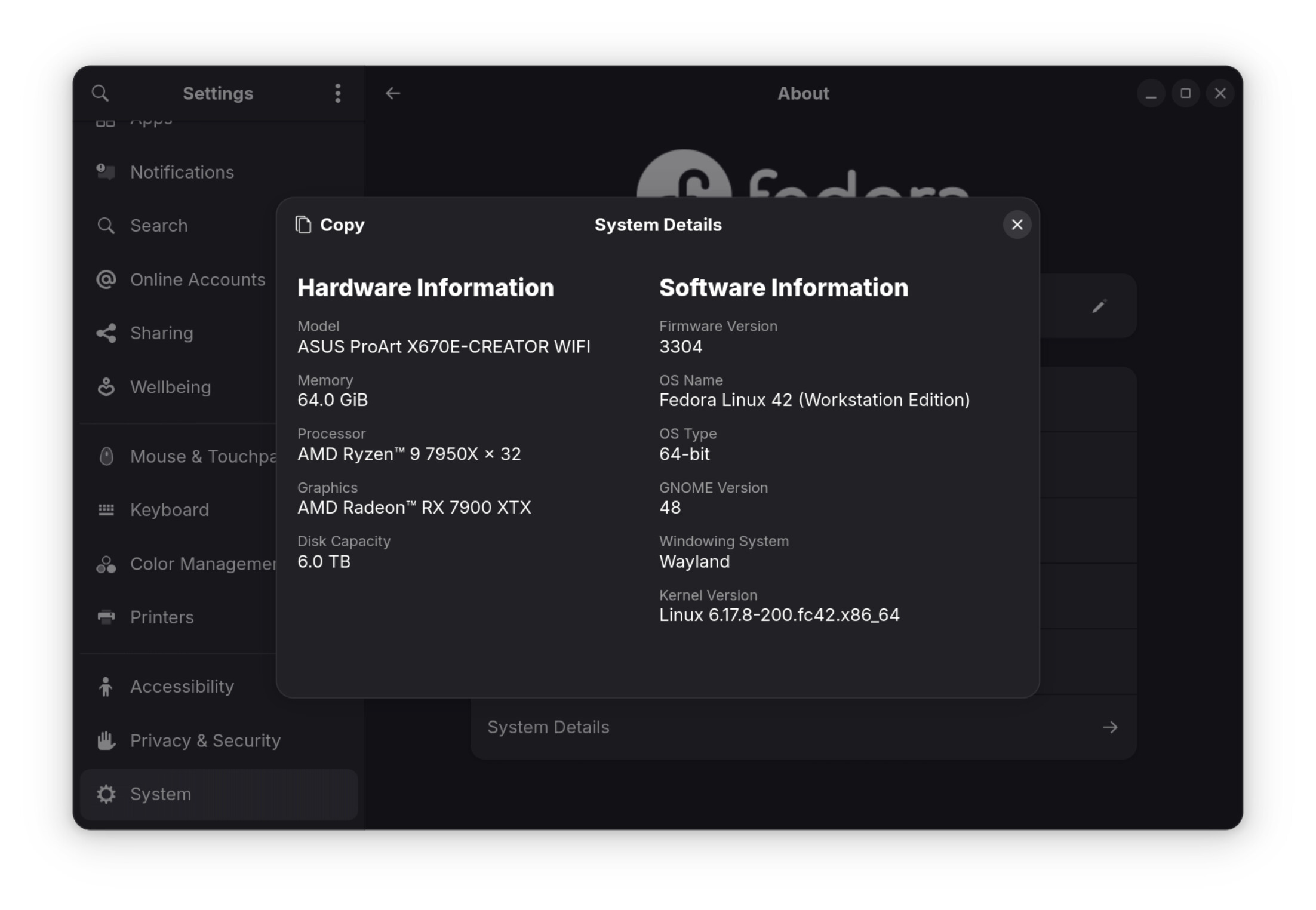Click the System Details row arrow

click(1109, 727)
